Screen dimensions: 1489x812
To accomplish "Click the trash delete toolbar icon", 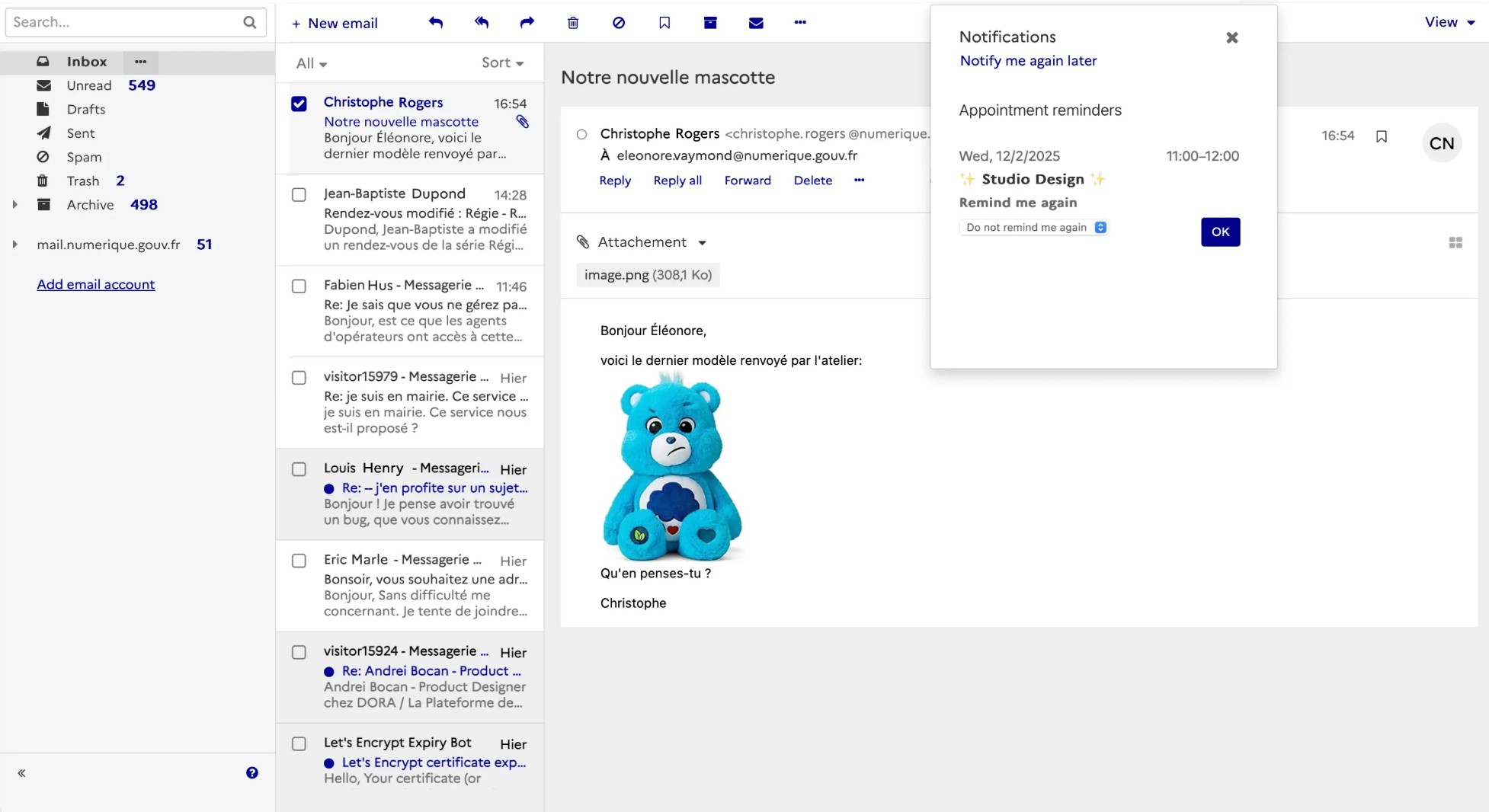I will pyautogui.click(x=573, y=23).
